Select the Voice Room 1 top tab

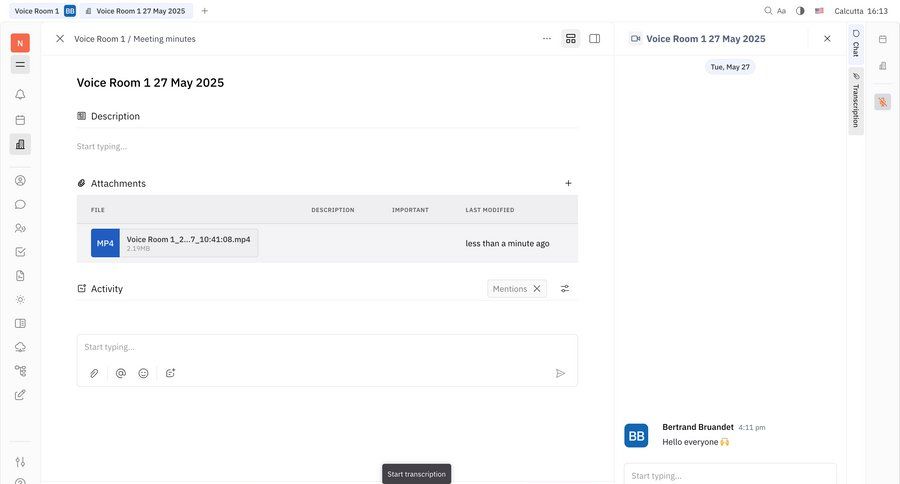coord(44,11)
